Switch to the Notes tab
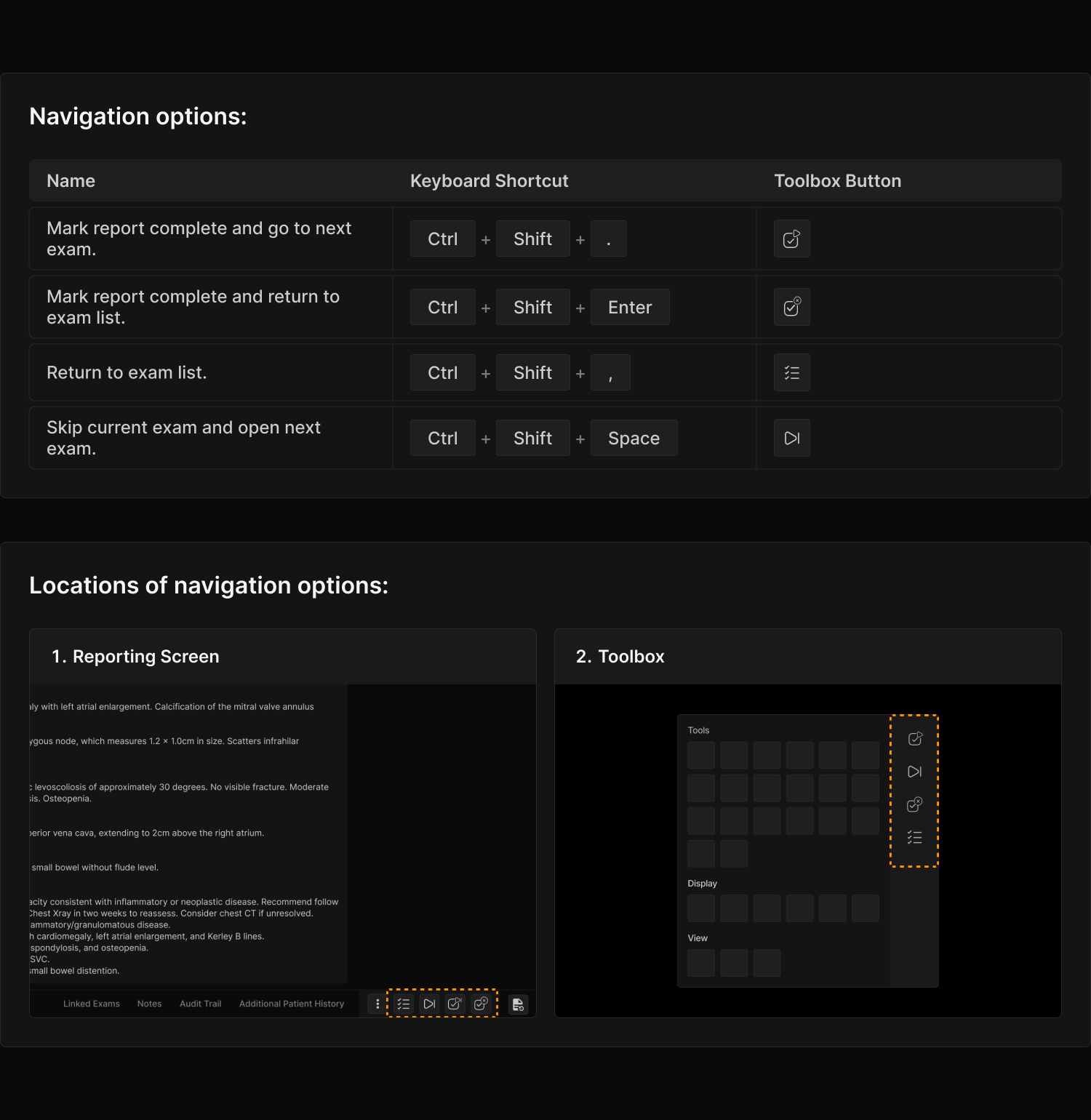Viewport: 1091px width, 1120px height. coord(149,1004)
